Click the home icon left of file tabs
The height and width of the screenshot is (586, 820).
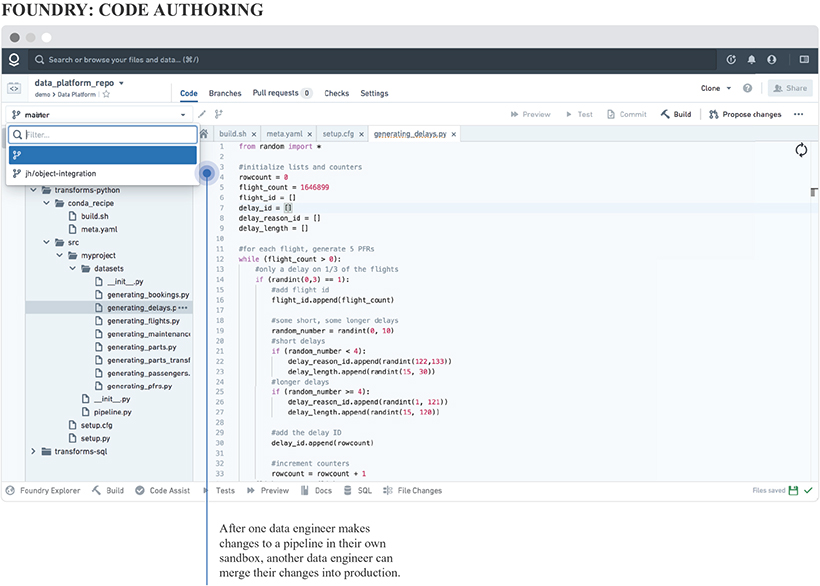205,133
